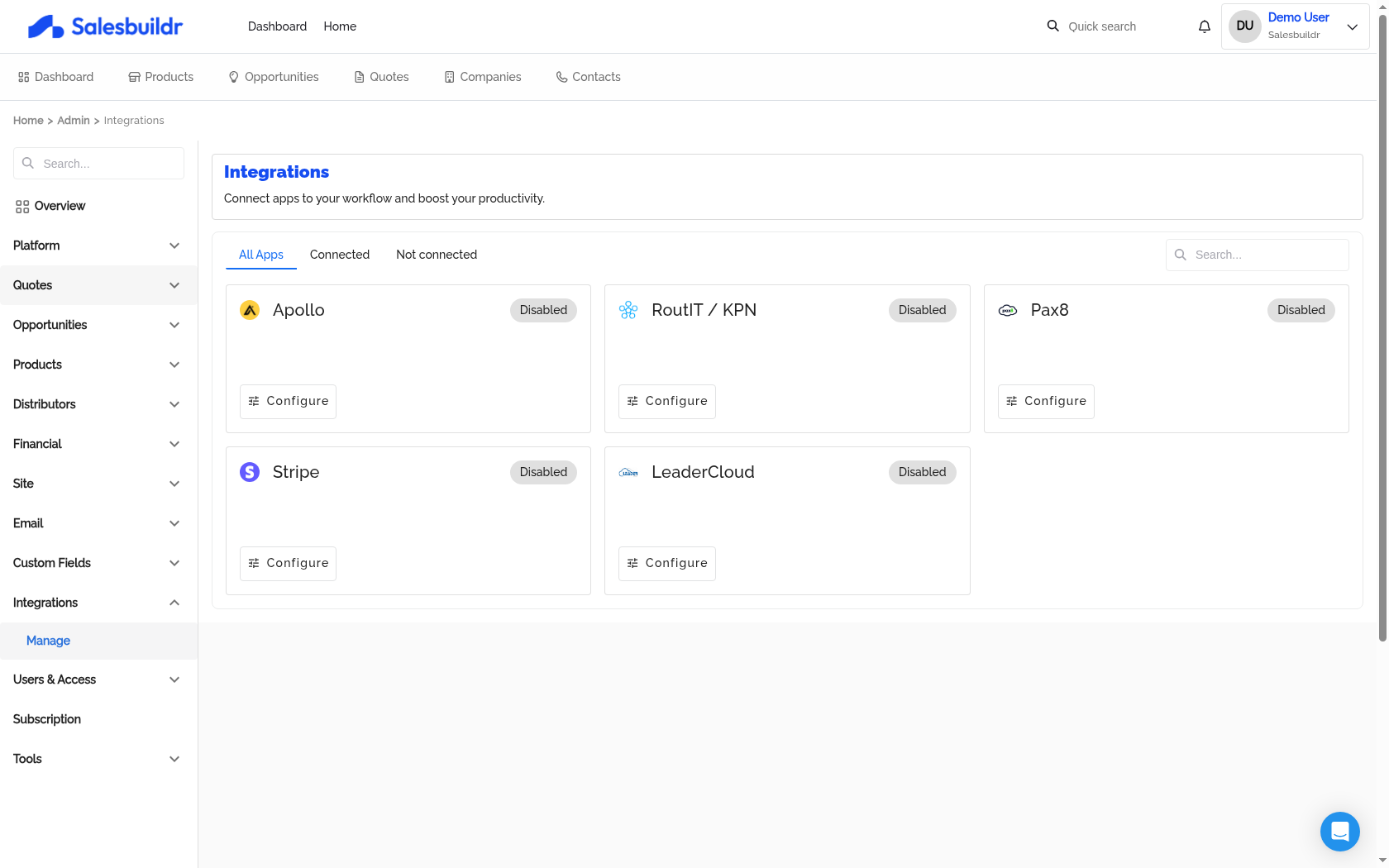The width and height of the screenshot is (1389, 868).
Task: Click the Disabled badge on Stripe
Action: 543,472
